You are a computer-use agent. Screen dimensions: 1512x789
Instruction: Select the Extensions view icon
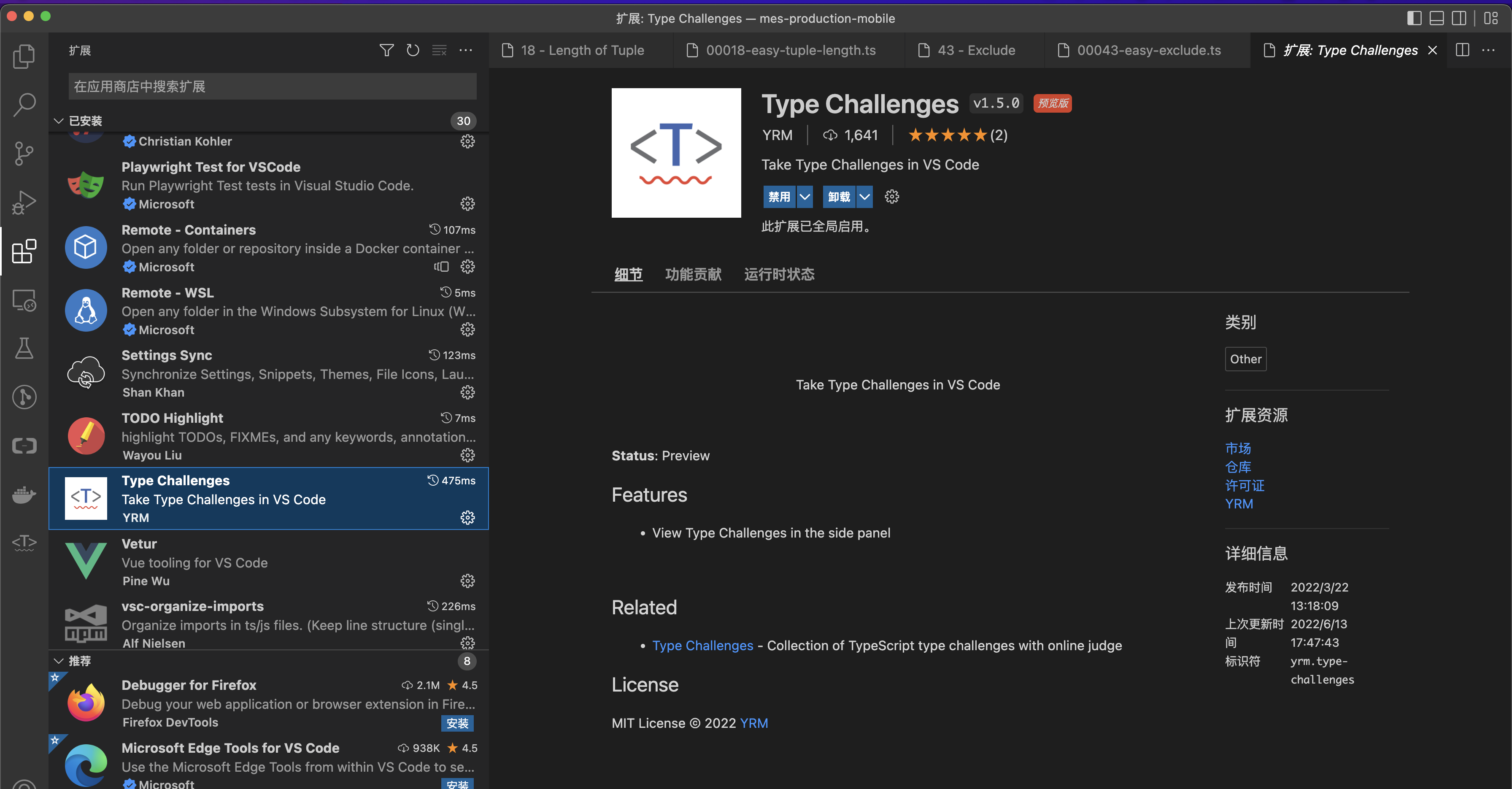pyautogui.click(x=24, y=251)
